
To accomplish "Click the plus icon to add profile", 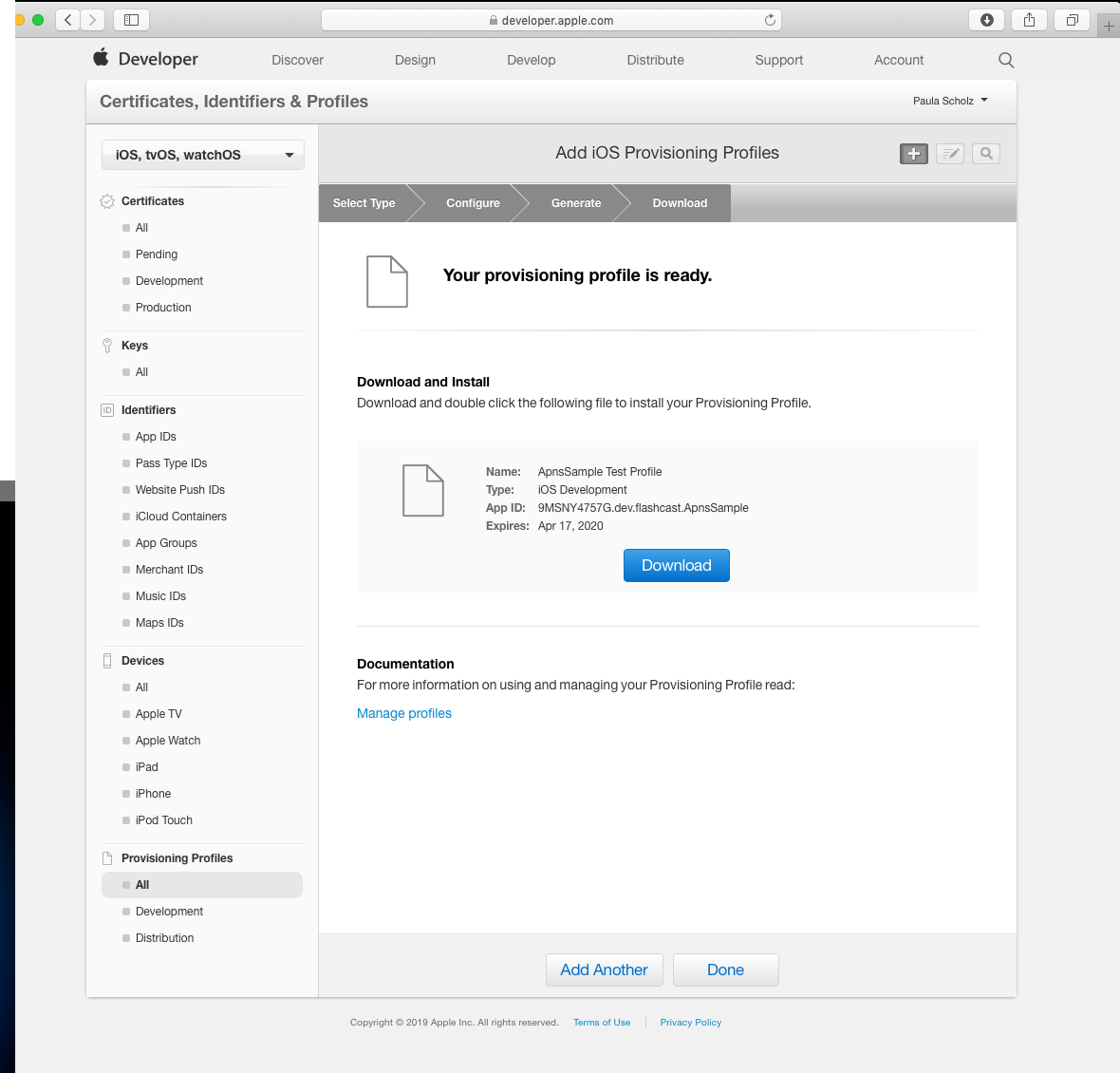I will pyautogui.click(x=913, y=154).
